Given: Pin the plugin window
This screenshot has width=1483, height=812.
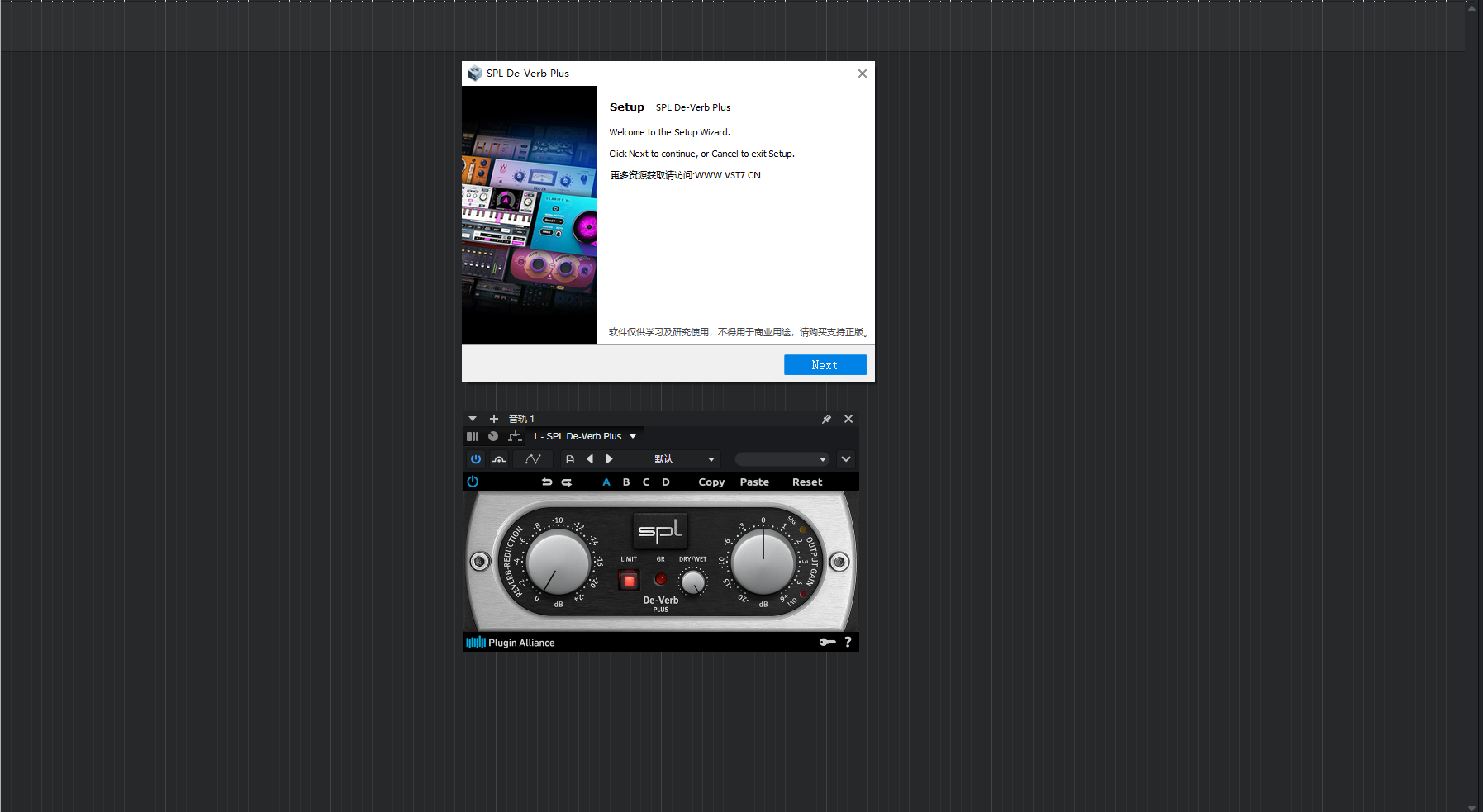Looking at the screenshot, I should pos(826,419).
